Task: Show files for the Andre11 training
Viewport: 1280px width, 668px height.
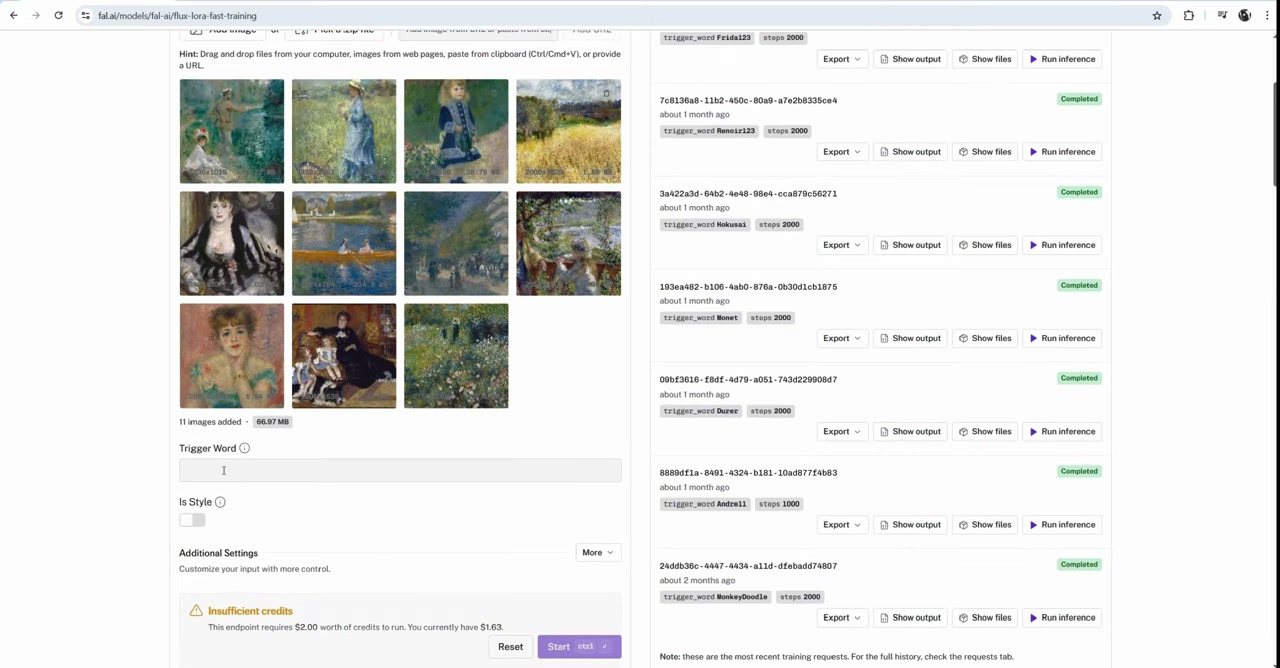Action: pyautogui.click(x=985, y=524)
